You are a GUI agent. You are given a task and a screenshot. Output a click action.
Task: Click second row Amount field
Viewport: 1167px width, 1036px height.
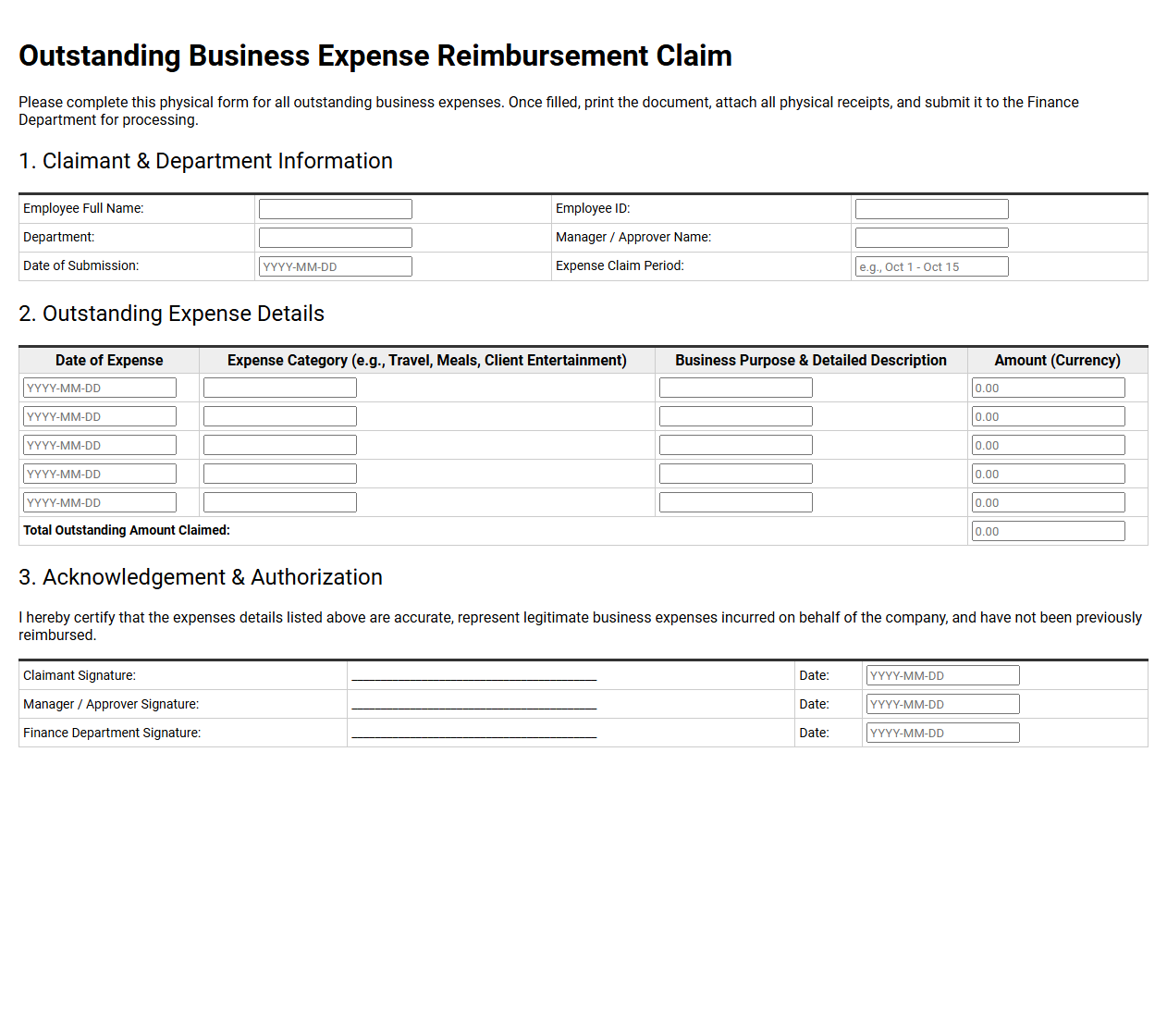point(1049,416)
